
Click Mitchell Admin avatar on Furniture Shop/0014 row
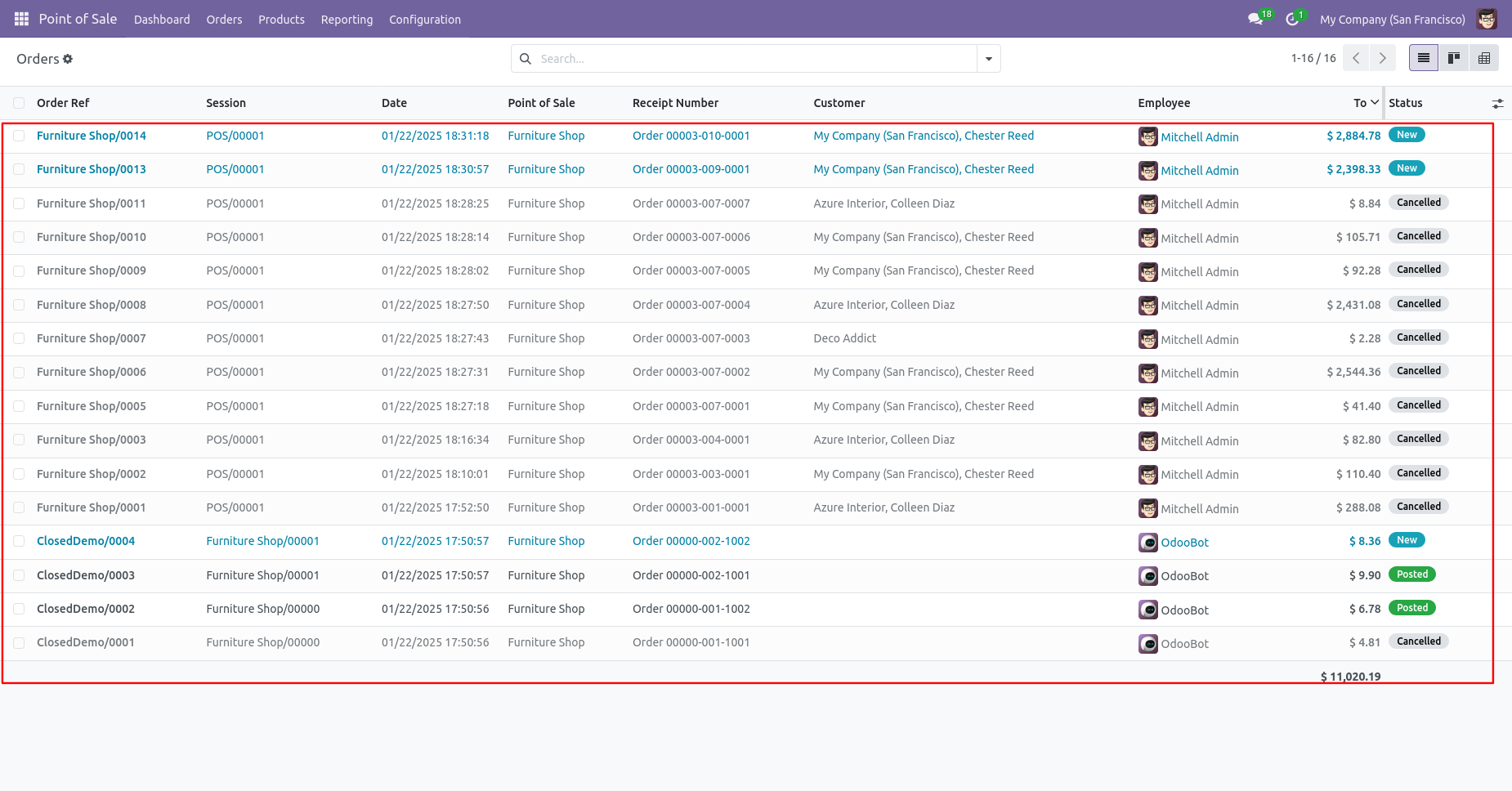1148,136
